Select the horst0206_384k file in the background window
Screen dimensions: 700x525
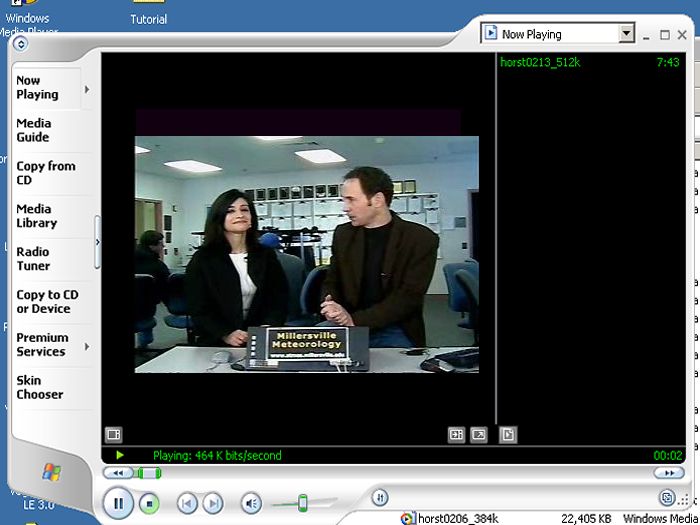tap(458, 518)
